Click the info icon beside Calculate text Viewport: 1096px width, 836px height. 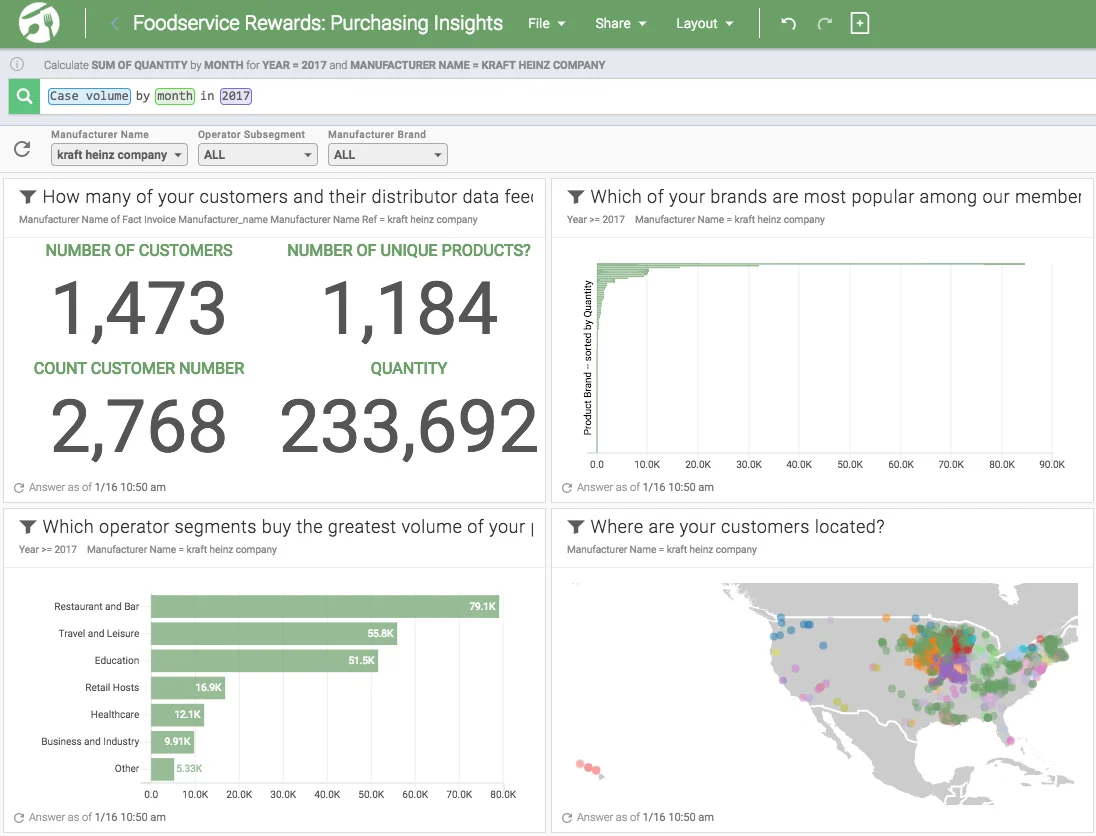(17, 64)
